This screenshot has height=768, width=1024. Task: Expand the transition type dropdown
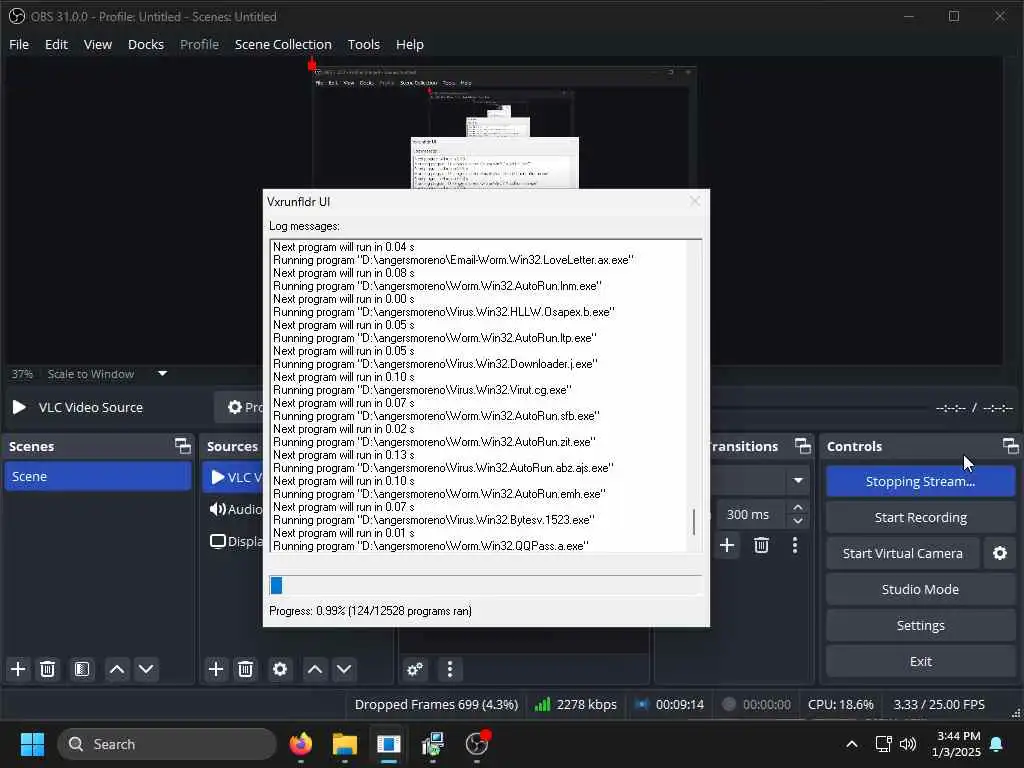798,480
